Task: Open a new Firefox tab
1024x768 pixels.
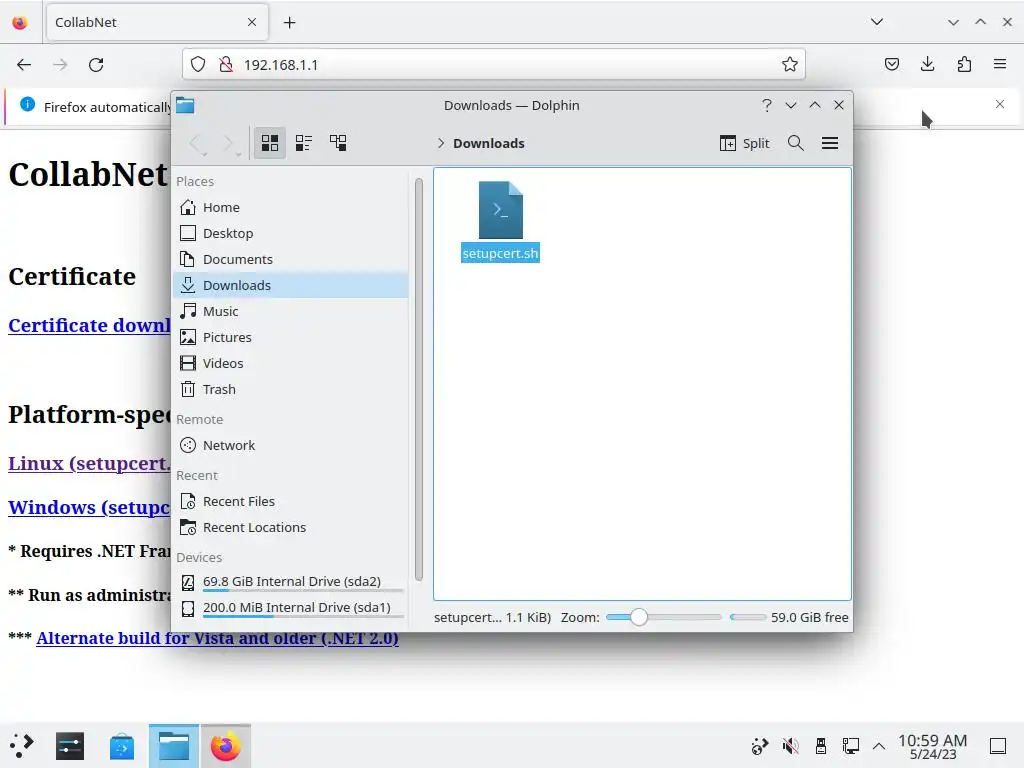Action: coord(289,23)
